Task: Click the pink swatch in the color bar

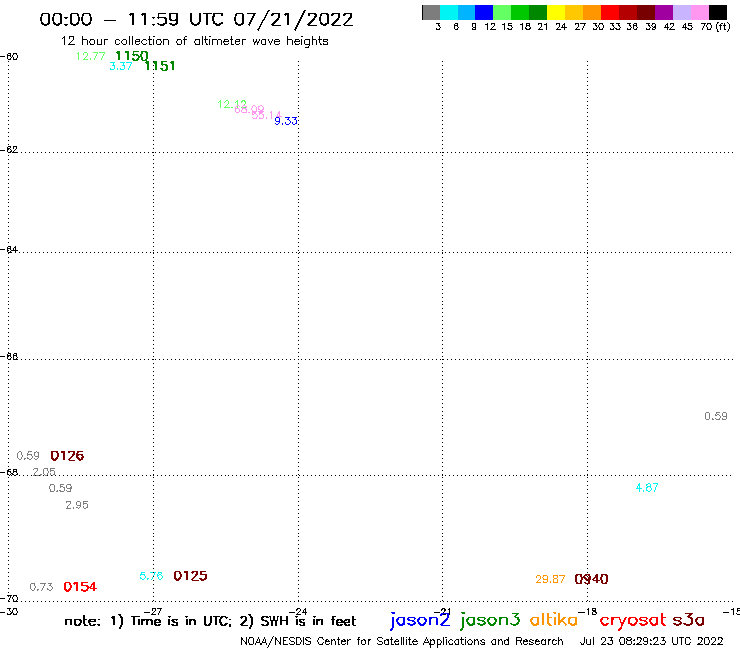Action: [700, 12]
